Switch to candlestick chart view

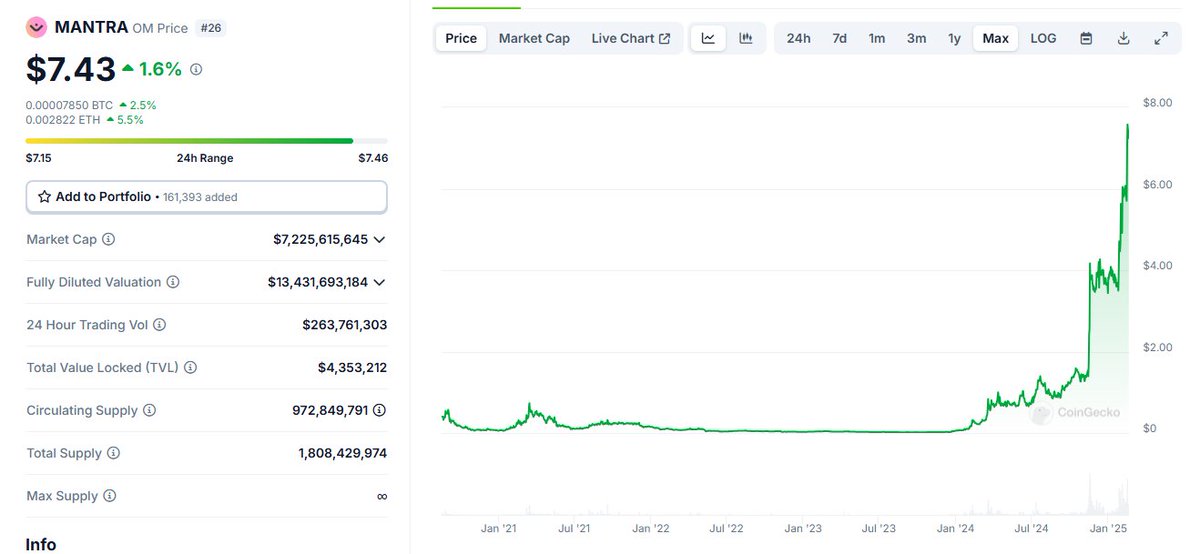746,38
